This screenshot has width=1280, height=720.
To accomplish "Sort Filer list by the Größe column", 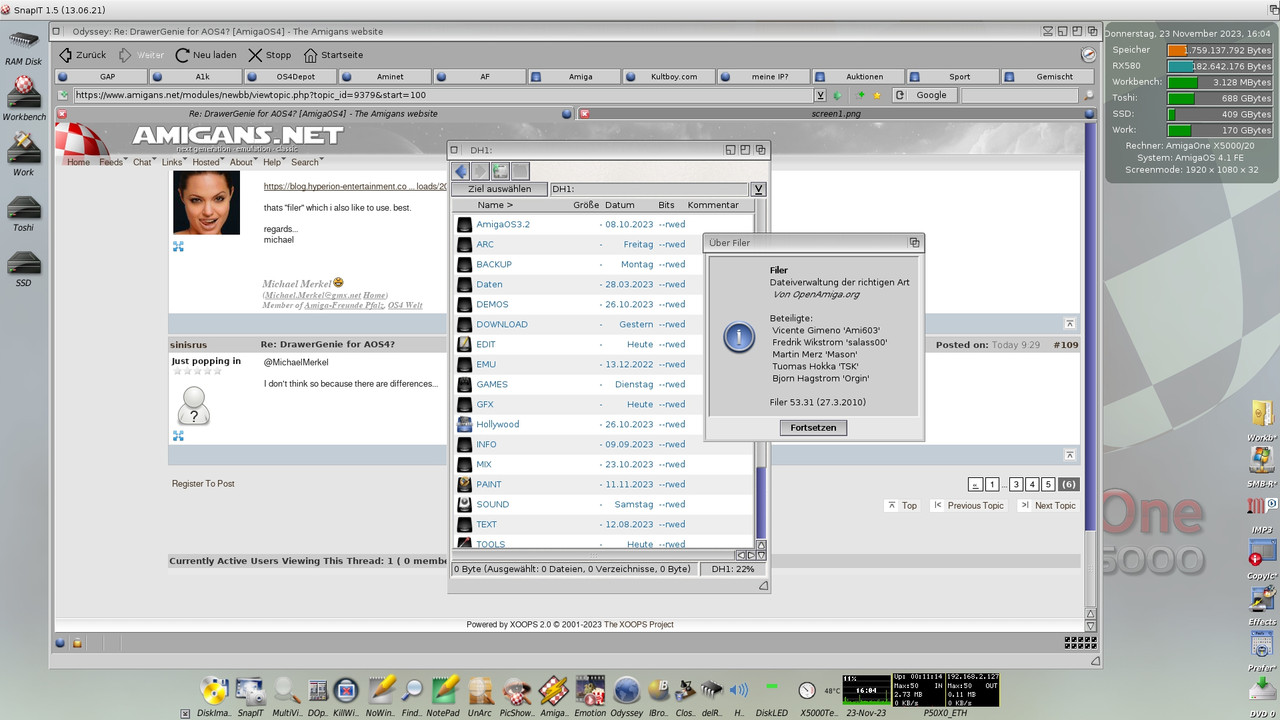I will [x=586, y=205].
